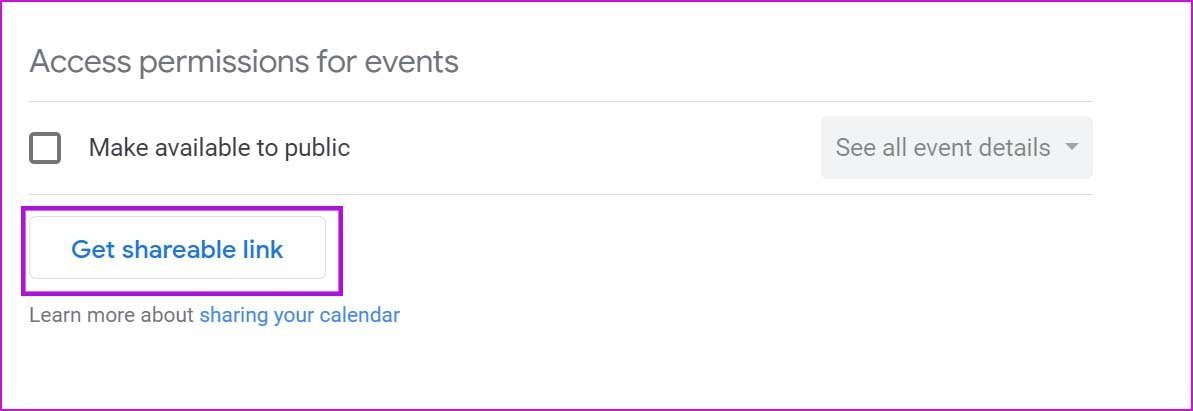Click the Access permissions for events heading

pos(243,62)
